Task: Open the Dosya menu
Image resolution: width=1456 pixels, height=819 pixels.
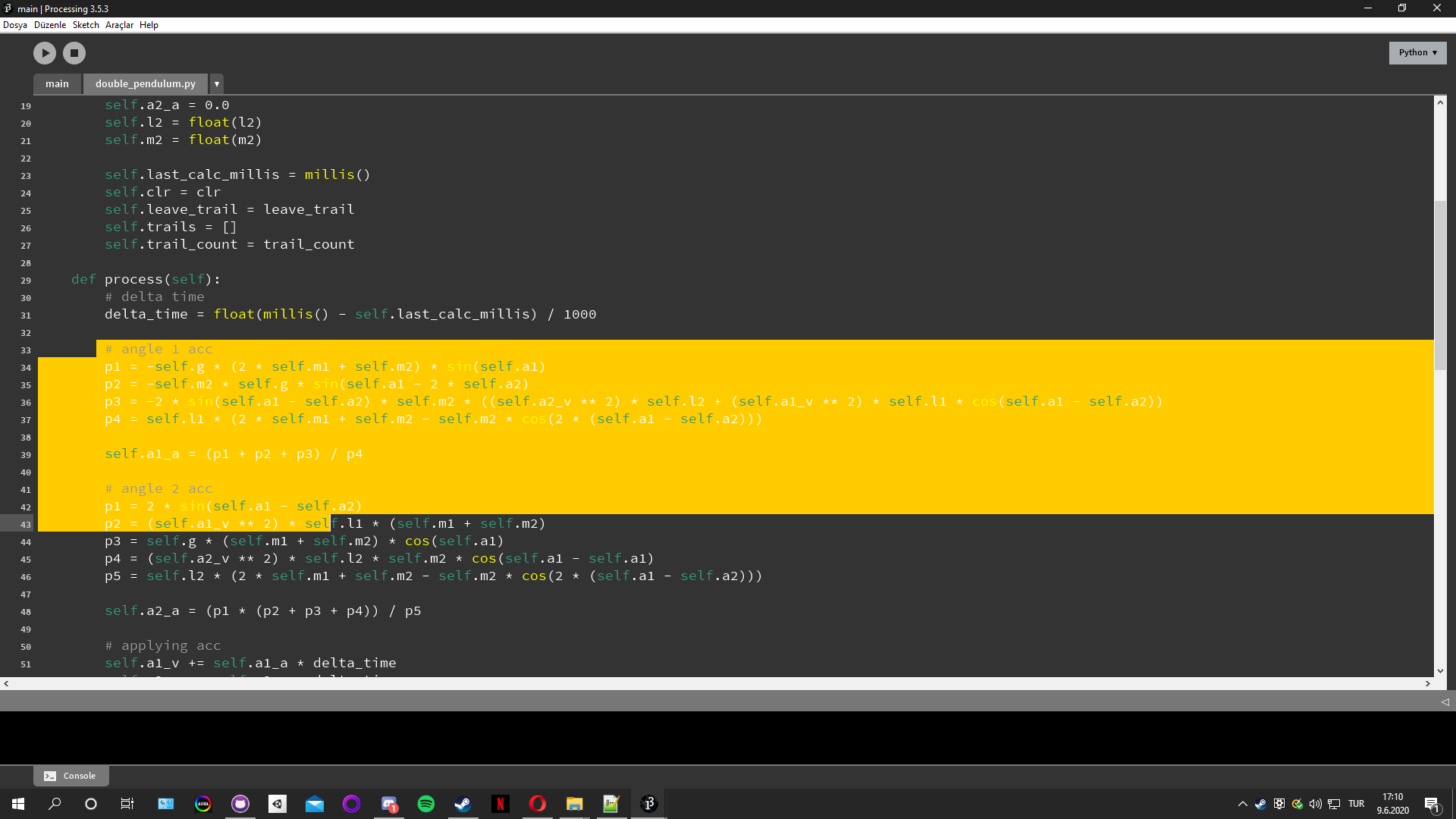Action: (15, 25)
